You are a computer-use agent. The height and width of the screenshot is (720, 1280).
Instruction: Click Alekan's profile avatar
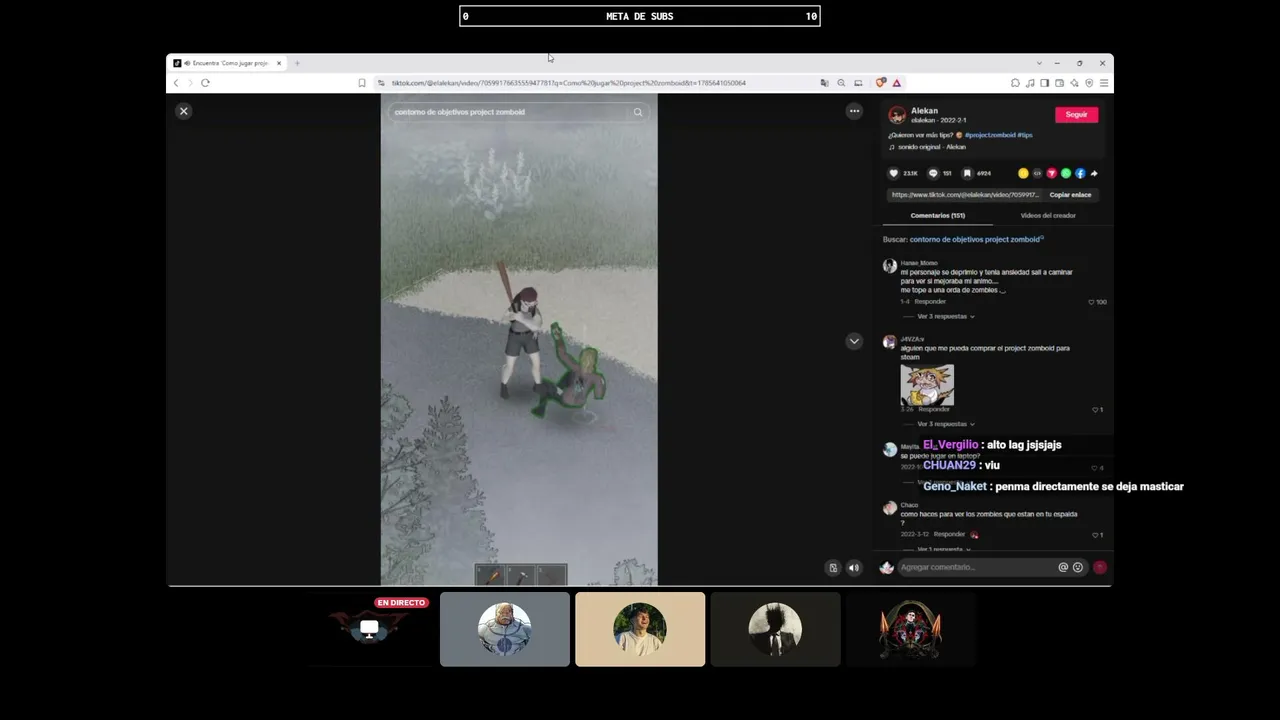pyautogui.click(x=897, y=115)
